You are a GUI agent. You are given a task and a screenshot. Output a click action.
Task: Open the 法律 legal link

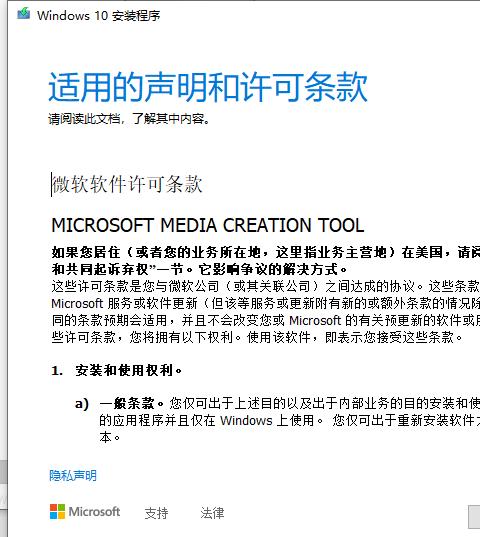coord(212,513)
